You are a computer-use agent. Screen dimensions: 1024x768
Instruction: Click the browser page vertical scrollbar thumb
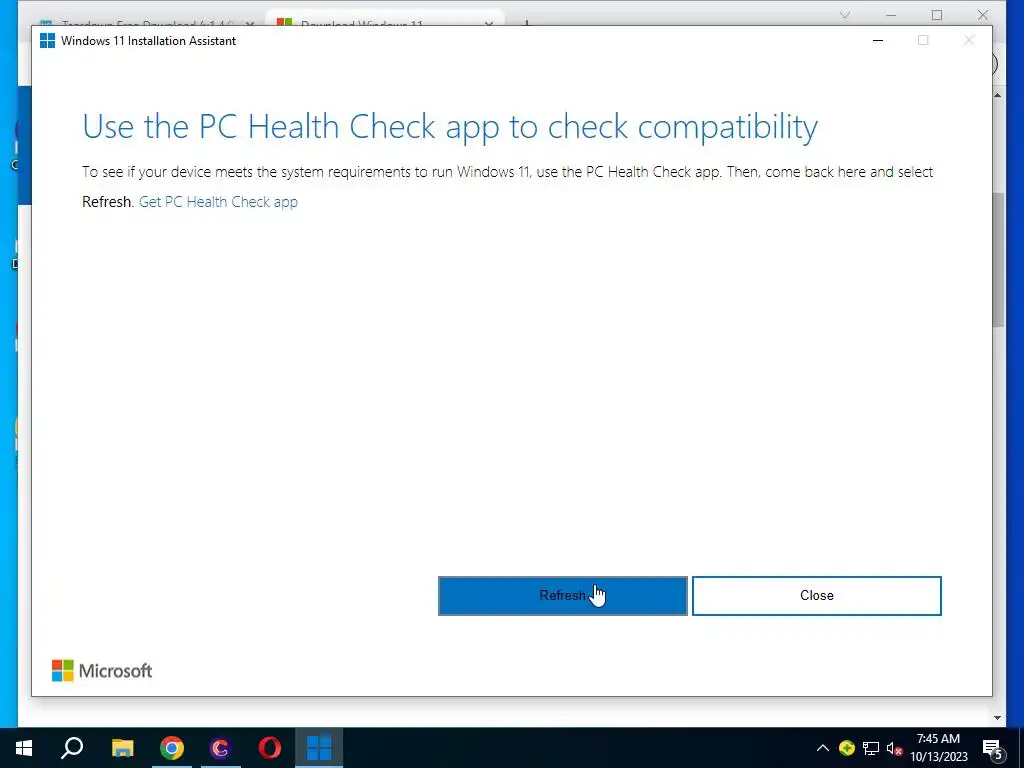click(998, 260)
